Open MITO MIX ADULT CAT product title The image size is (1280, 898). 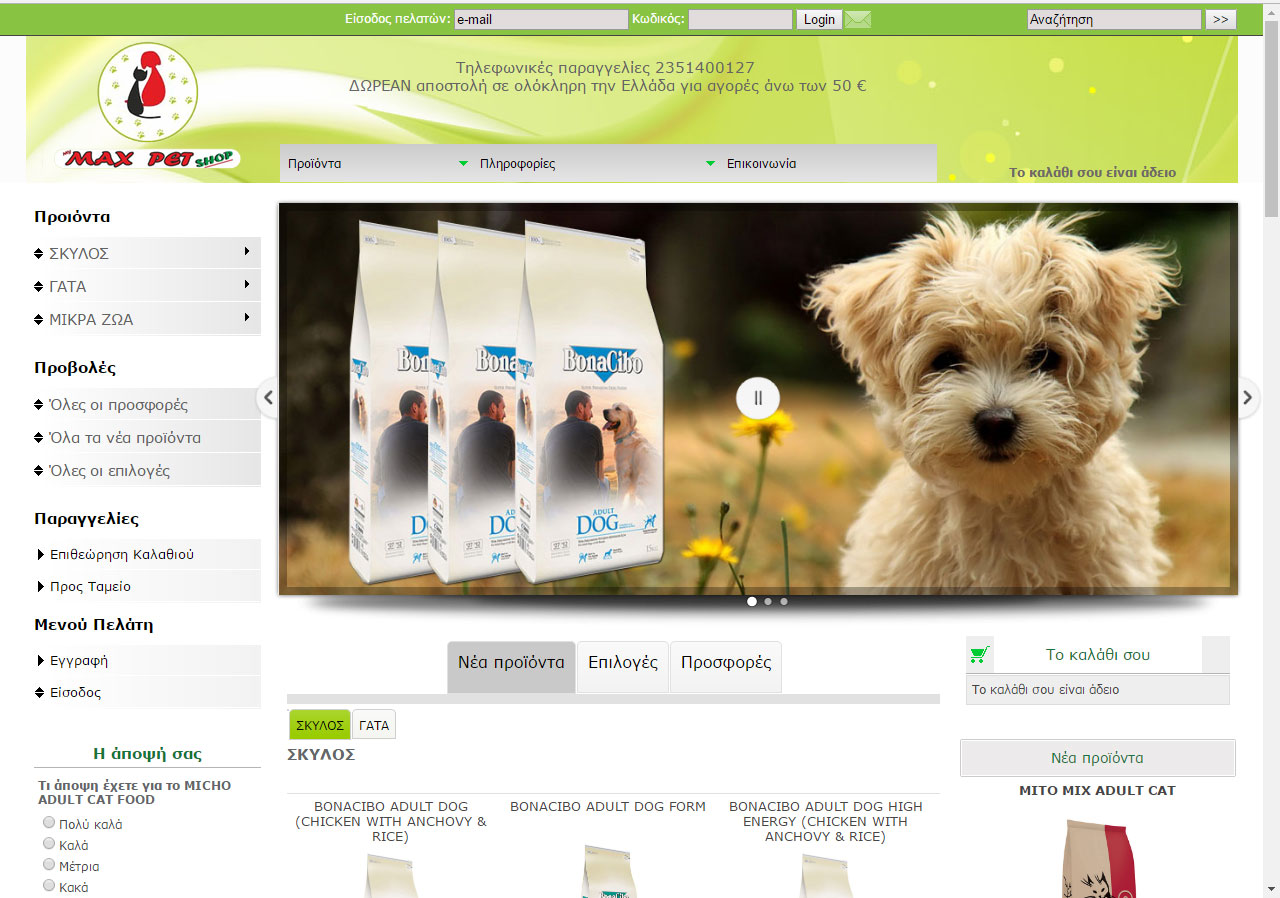(1097, 790)
